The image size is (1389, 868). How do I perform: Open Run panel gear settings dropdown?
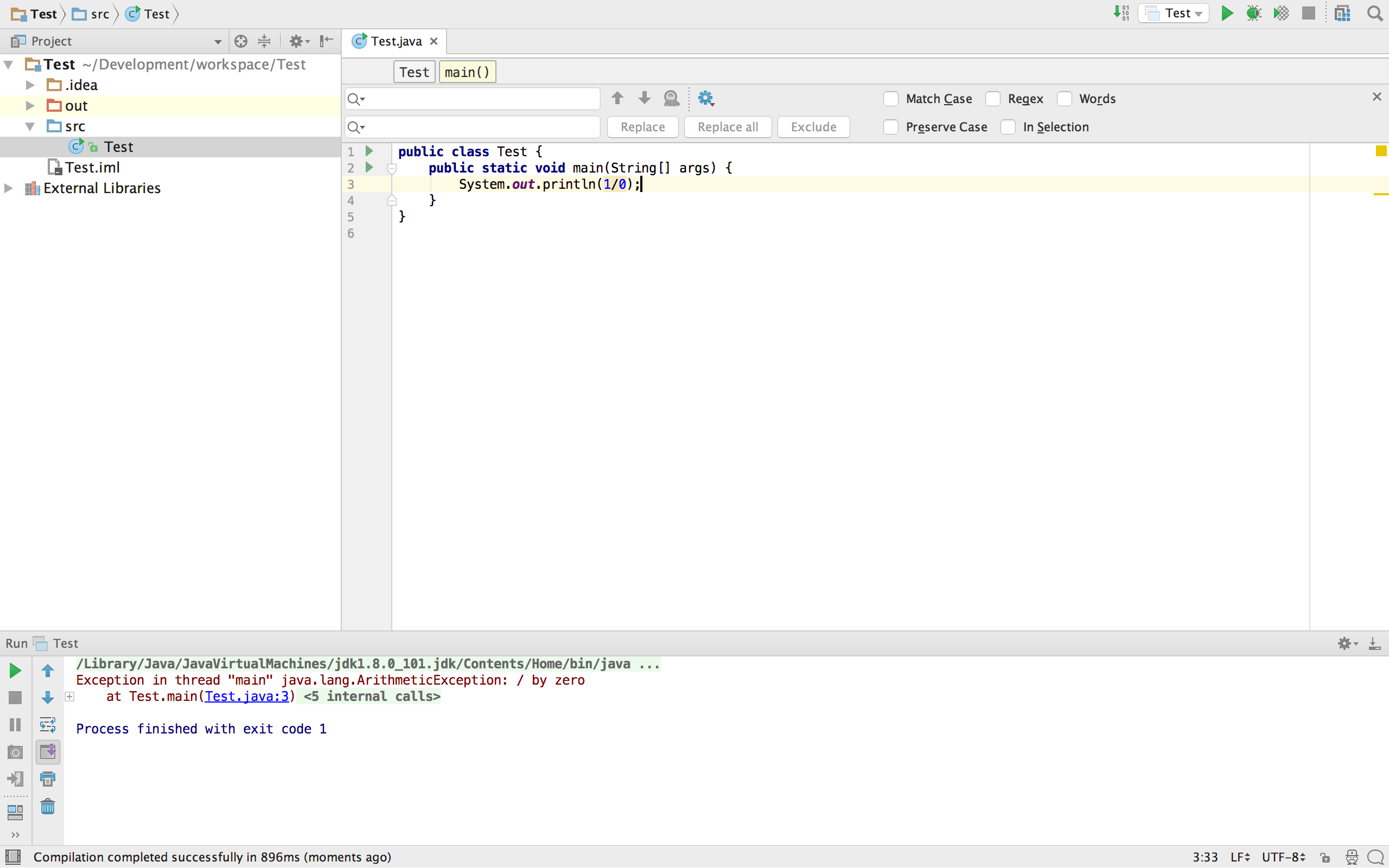[x=1347, y=643]
